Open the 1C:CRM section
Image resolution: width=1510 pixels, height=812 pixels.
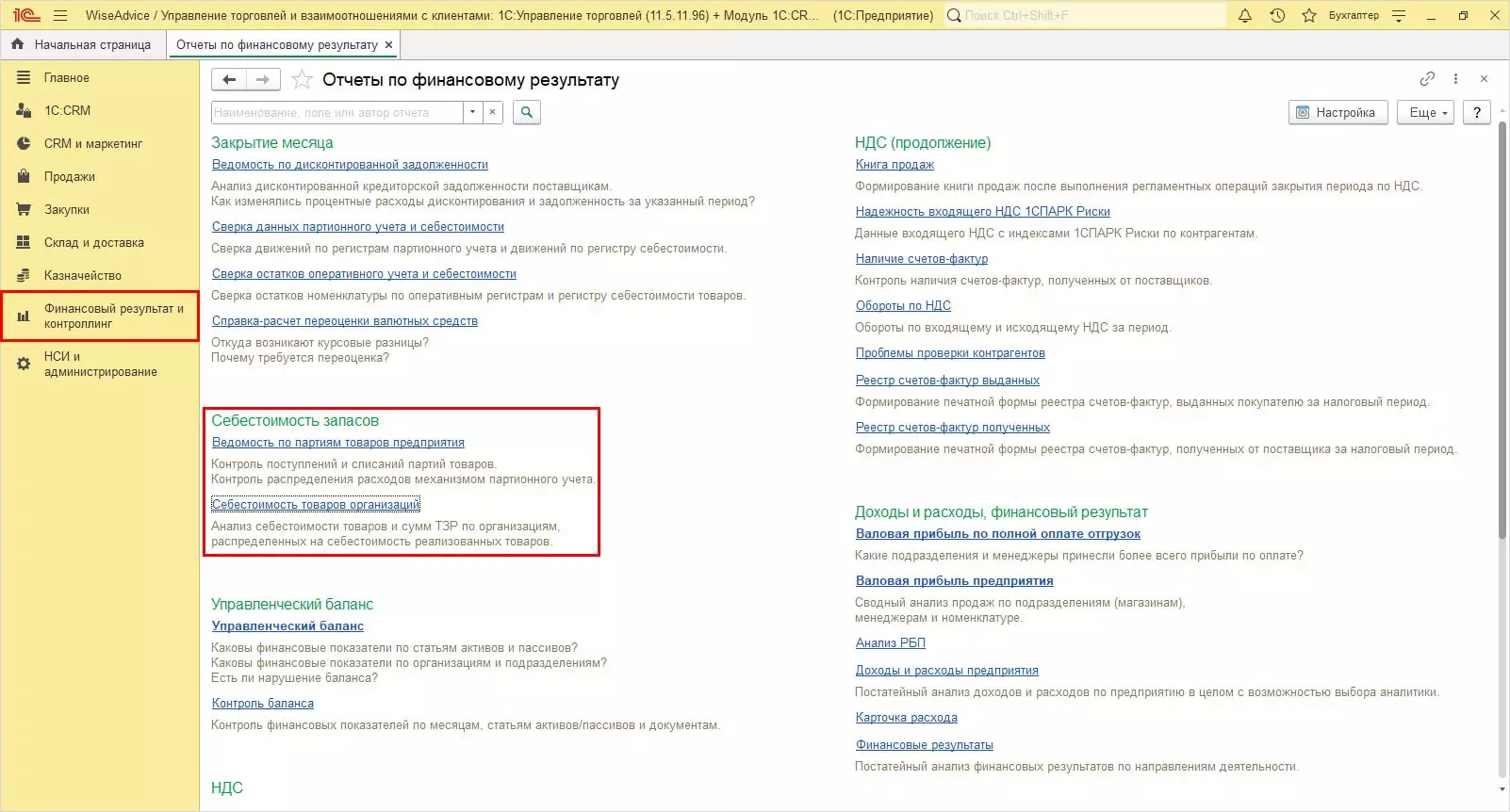(100, 110)
